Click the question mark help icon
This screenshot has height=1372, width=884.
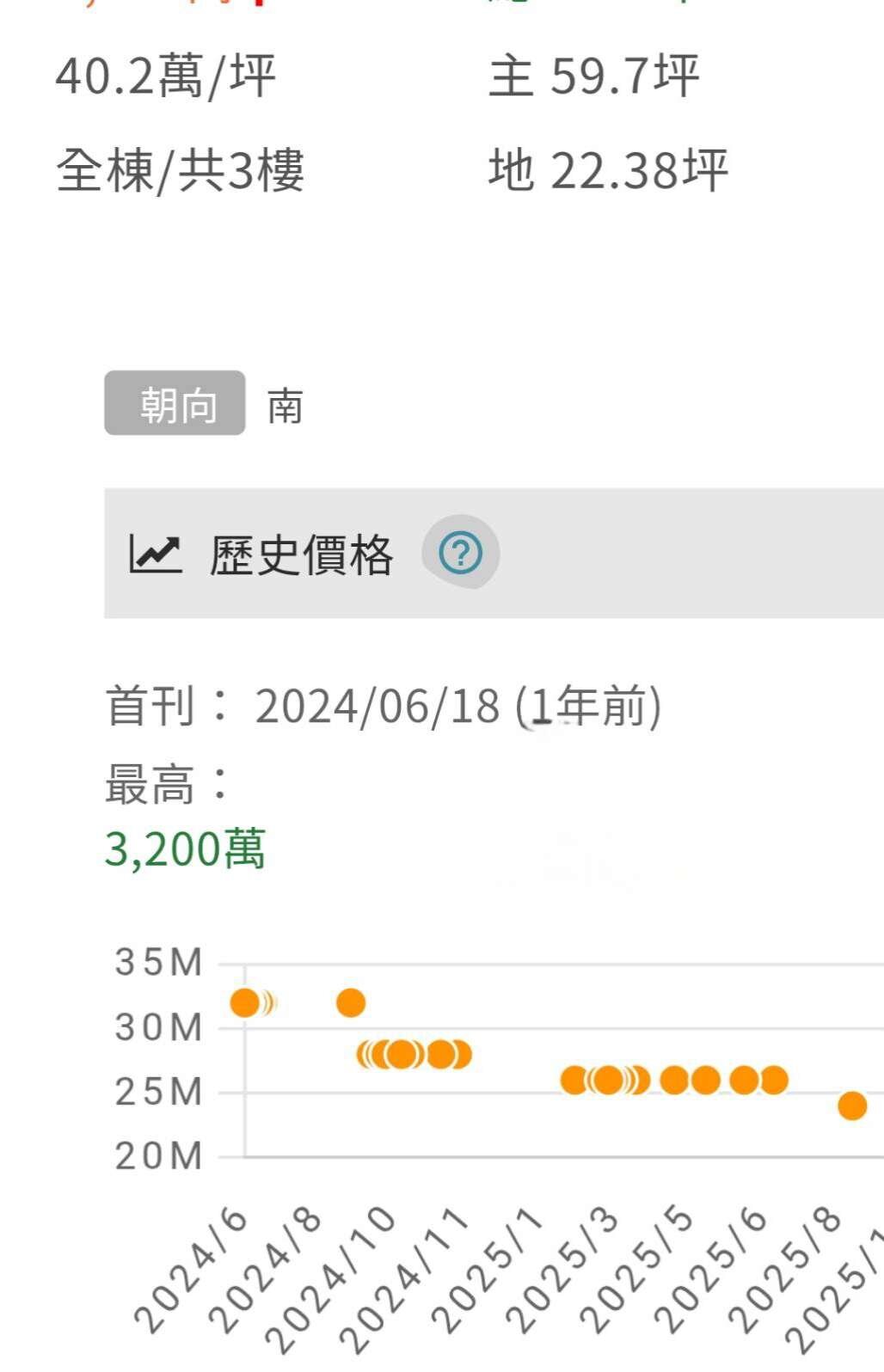point(460,553)
